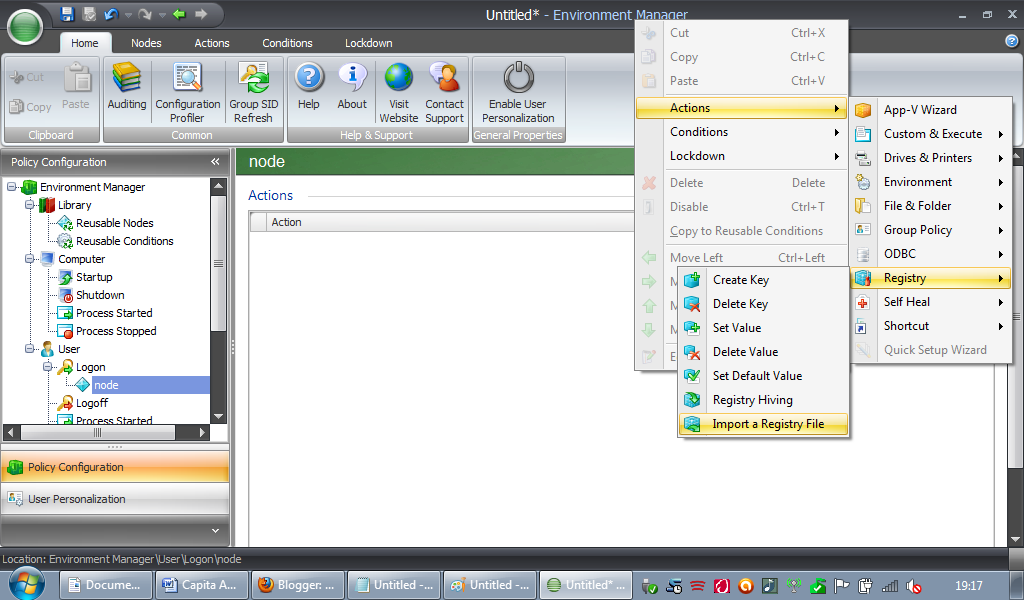
Task: Switch to the Conditions ribbon tab
Action: click(x=287, y=43)
